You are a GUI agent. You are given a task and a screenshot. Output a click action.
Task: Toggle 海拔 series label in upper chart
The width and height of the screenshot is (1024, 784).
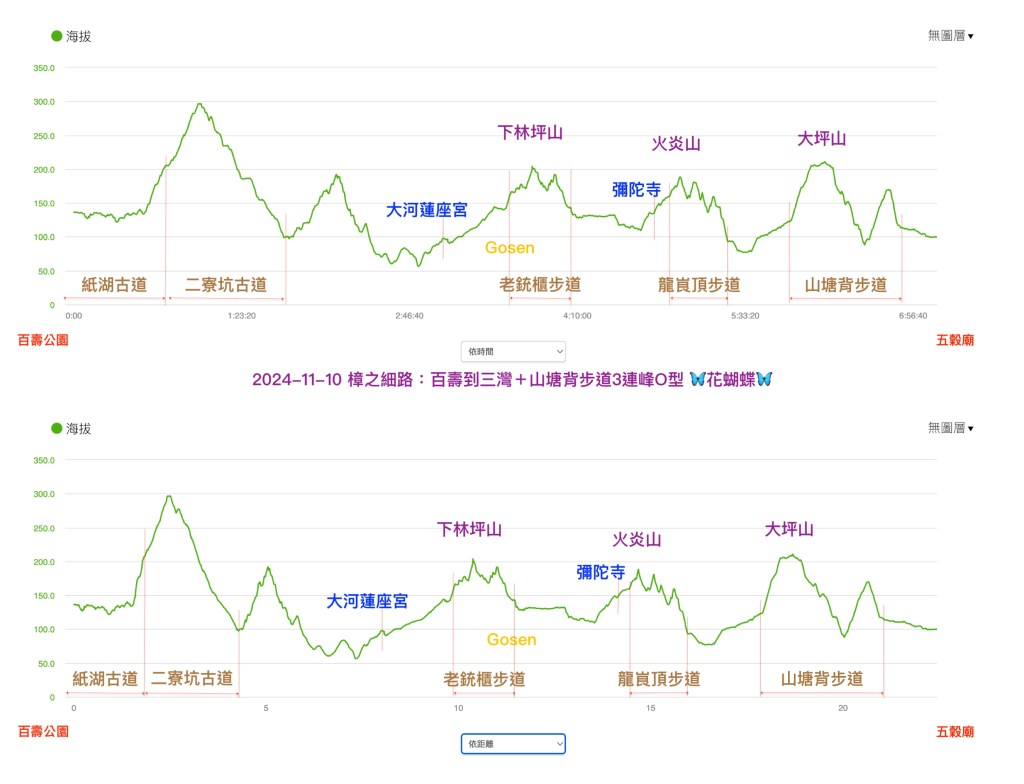(x=79, y=36)
